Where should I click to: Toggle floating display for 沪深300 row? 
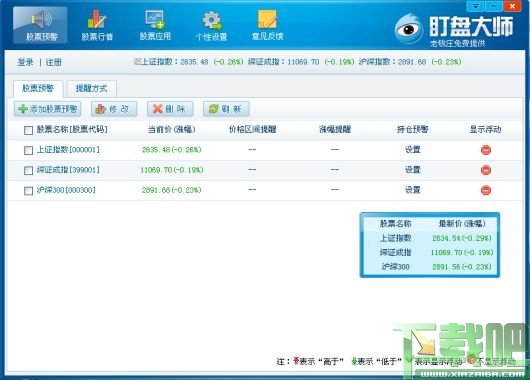click(486, 190)
